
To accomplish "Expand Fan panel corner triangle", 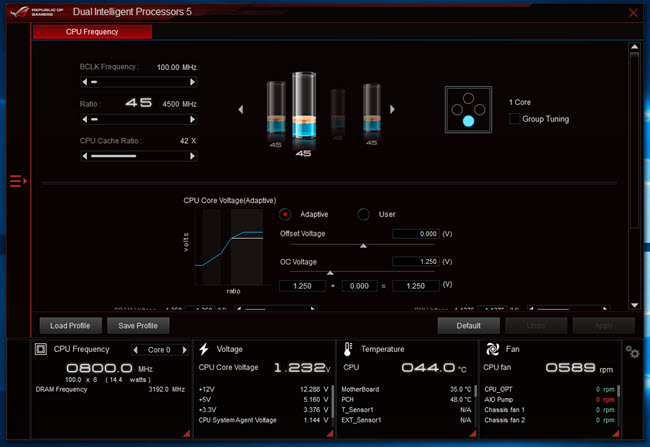I will 616,433.
